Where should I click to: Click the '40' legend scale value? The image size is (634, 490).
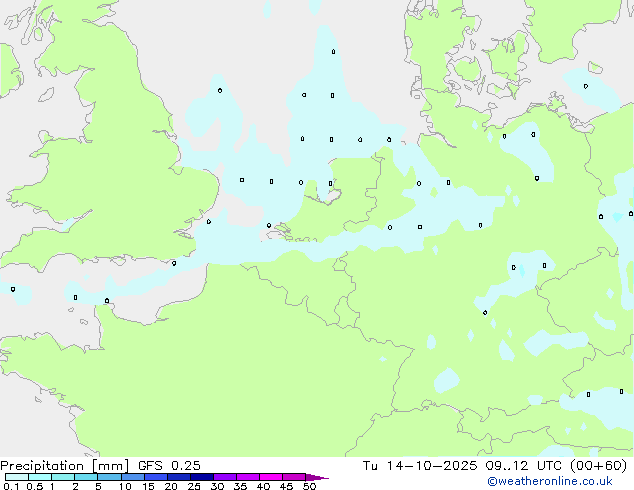[x=263, y=486]
